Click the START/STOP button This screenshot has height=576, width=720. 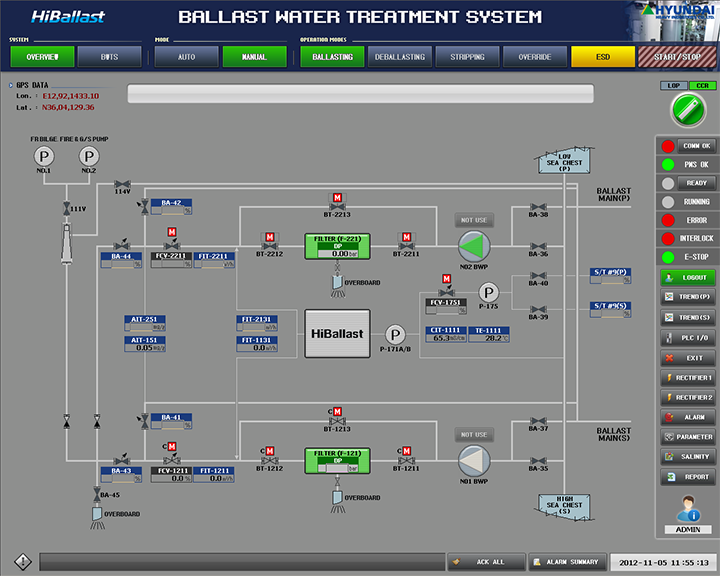677,57
